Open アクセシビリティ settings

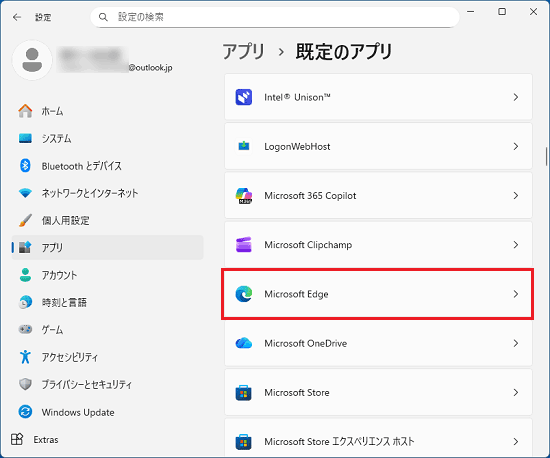pyautogui.click(x=107, y=357)
